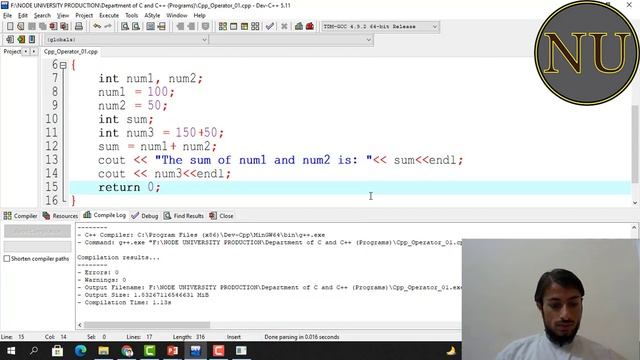Open the File menu
640x360 pixels.
(x=7, y=16)
